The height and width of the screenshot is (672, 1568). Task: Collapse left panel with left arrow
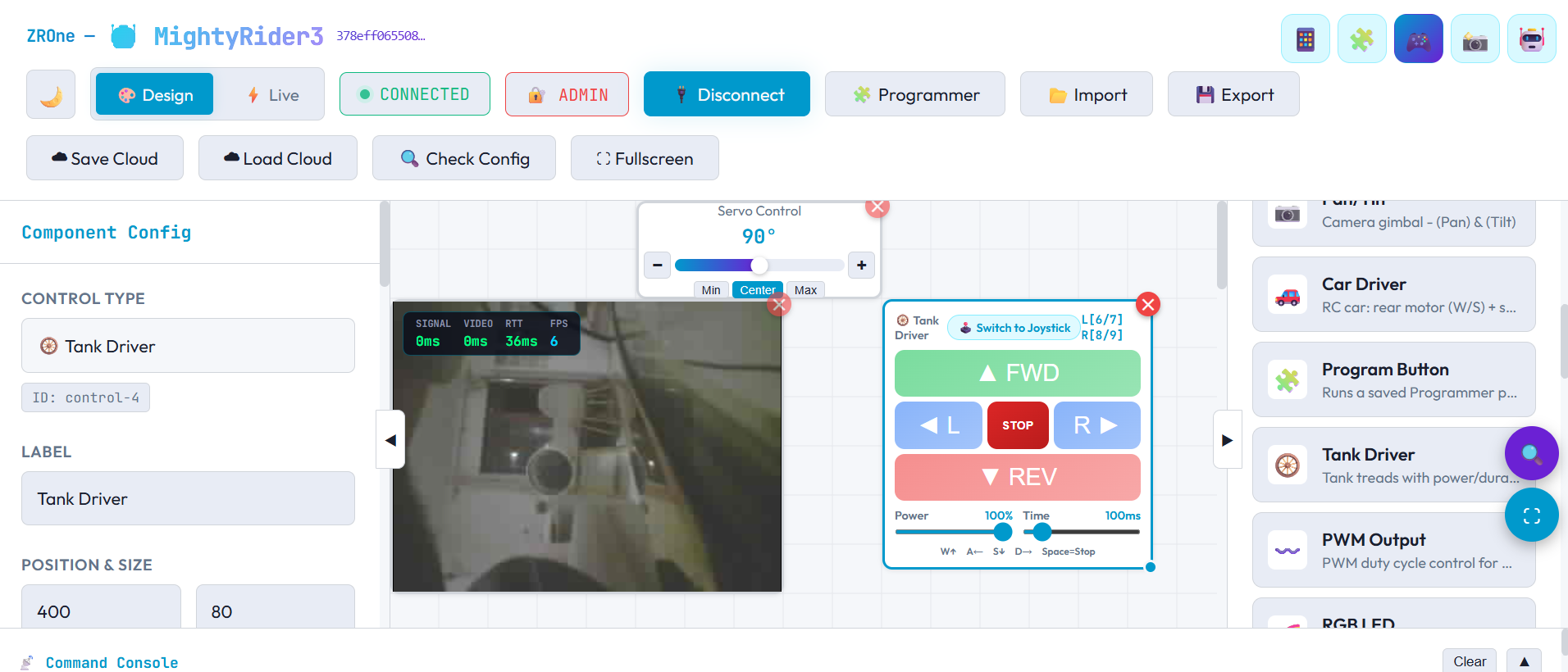(390, 439)
